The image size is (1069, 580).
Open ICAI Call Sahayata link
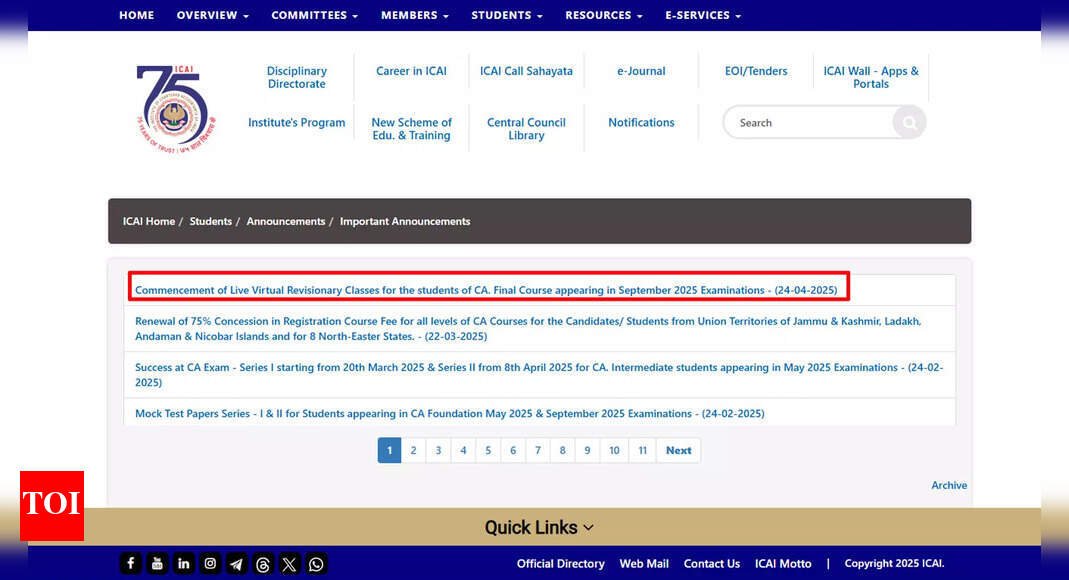[526, 71]
